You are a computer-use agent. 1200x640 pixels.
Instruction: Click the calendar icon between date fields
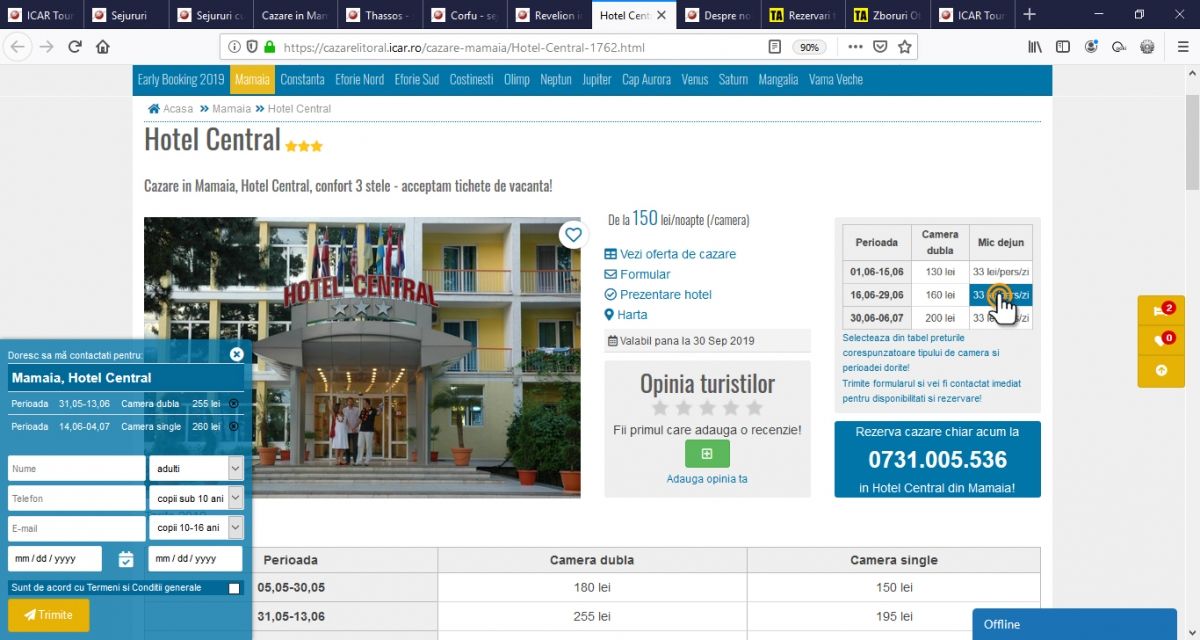click(126, 559)
